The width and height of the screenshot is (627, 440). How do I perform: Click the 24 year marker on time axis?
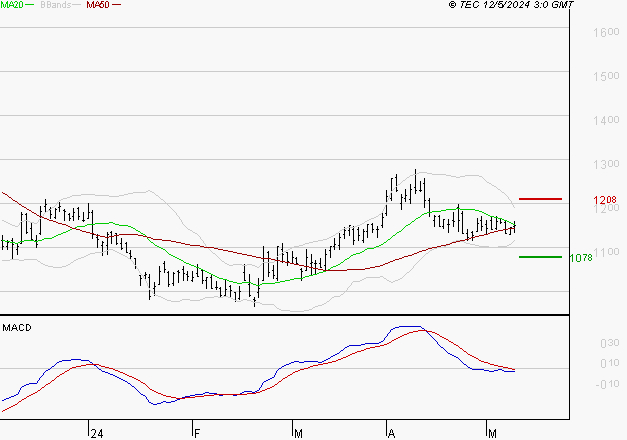97,434
